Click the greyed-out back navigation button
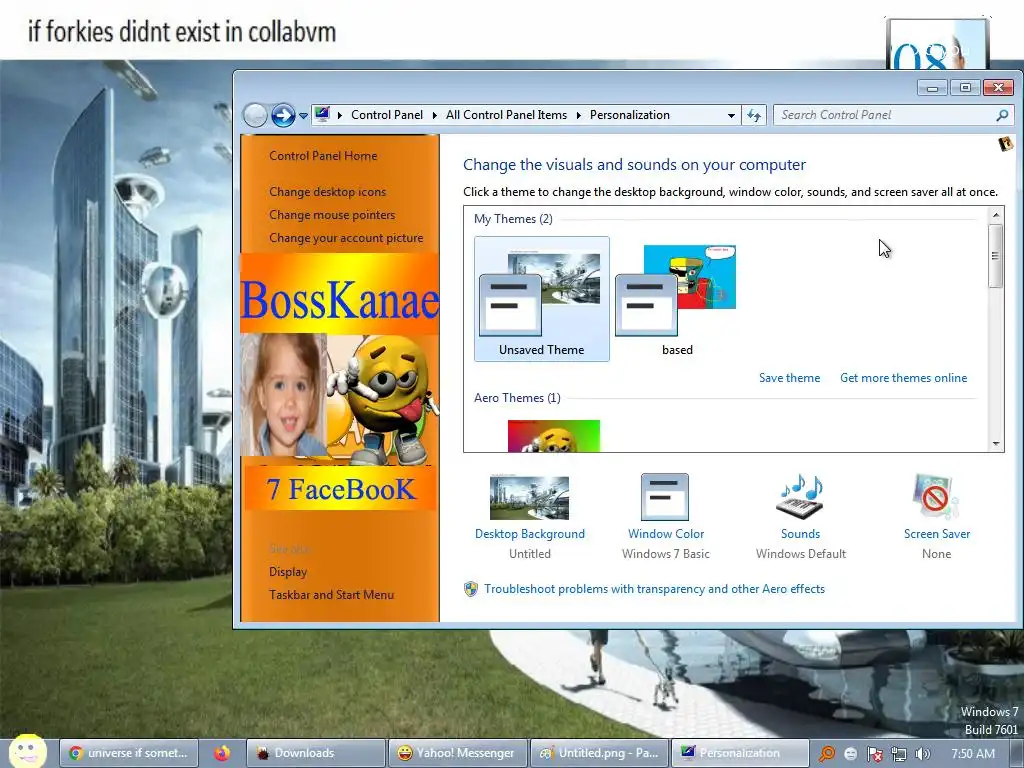The height and width of the screenshot is (768, 1024). click(x=255, y=116)
